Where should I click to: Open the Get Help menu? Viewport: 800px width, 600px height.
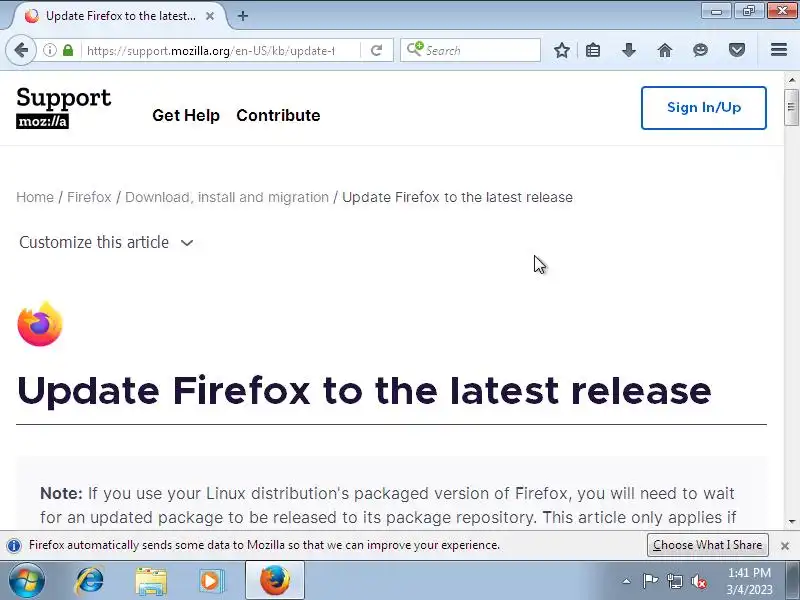point(186,115)
